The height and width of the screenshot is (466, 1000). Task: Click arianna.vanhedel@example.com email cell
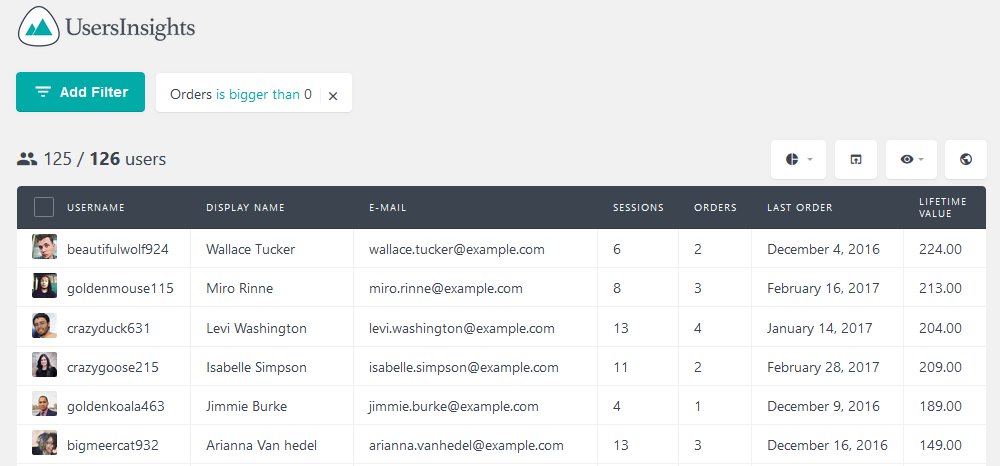[466, 445]
